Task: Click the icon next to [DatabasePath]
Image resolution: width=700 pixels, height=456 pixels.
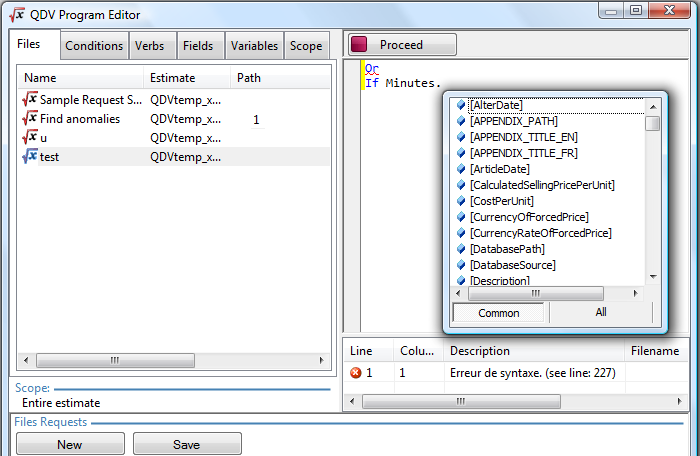Action: click(x=461, y=249)
